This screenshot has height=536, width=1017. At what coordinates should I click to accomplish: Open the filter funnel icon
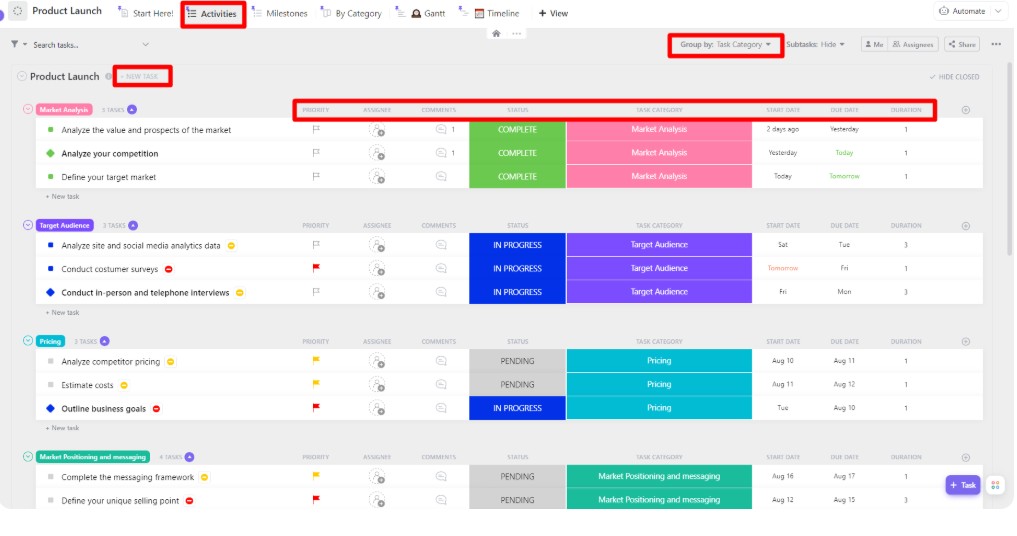coord(14,44)
